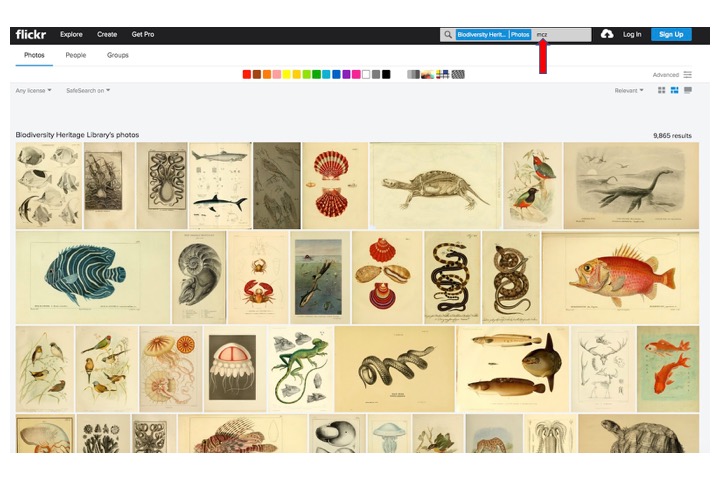This screenshot has width=720, height=480.
Task: Click Photos search scope tag
Action: 520,34
